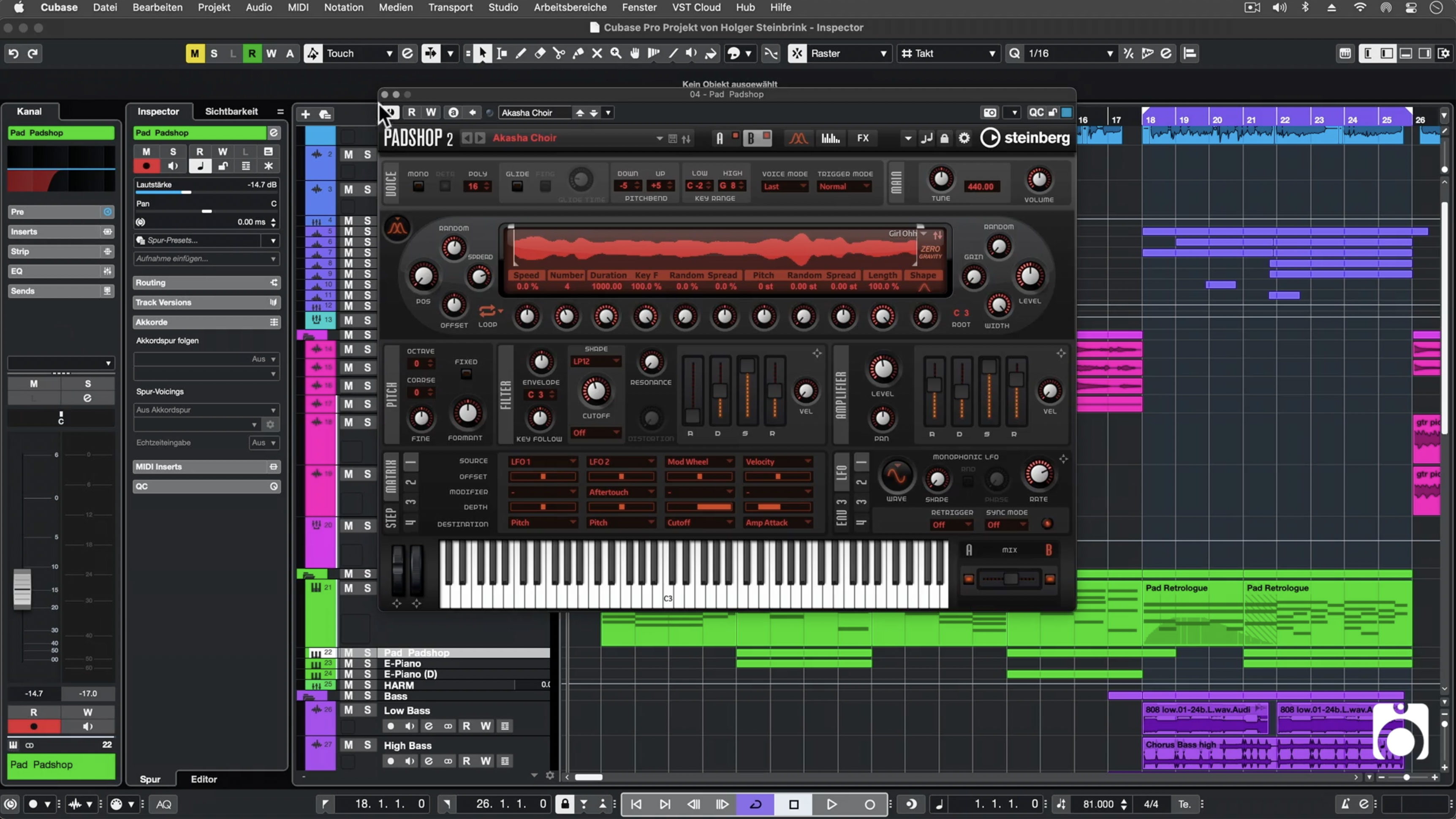Toggle transport Cycle loop button
This screenshot has width=1456, height=819.
(756, 804)
